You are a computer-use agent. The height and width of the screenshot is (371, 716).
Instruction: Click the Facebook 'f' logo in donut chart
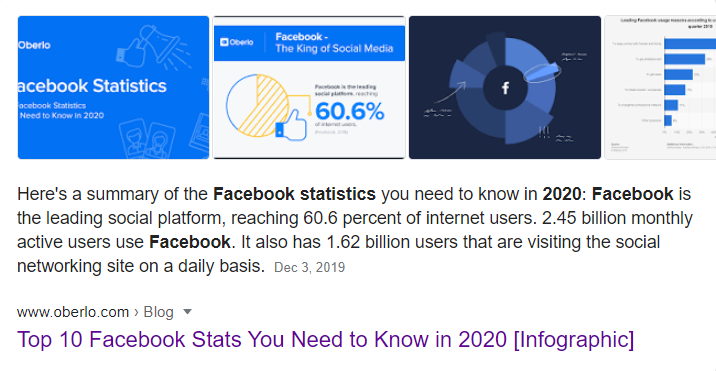click(505, 88)
